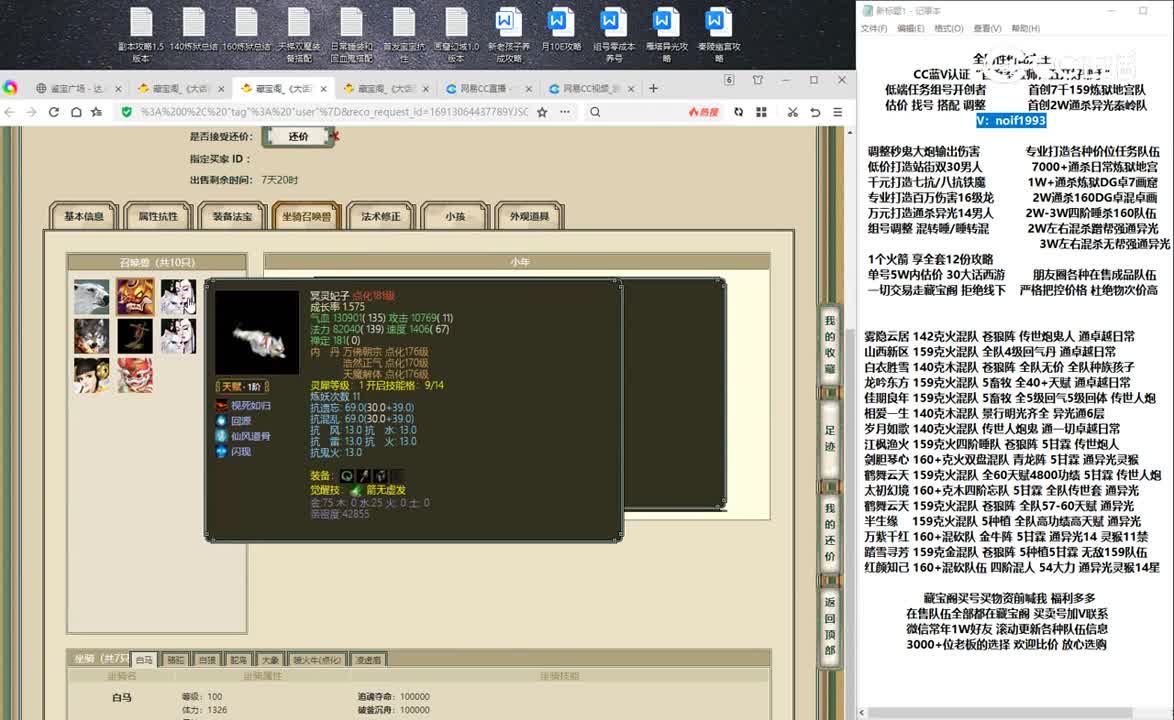
Task: Select the 回源 skill icon
Action: pyautogui.click(x=222, y=421)
